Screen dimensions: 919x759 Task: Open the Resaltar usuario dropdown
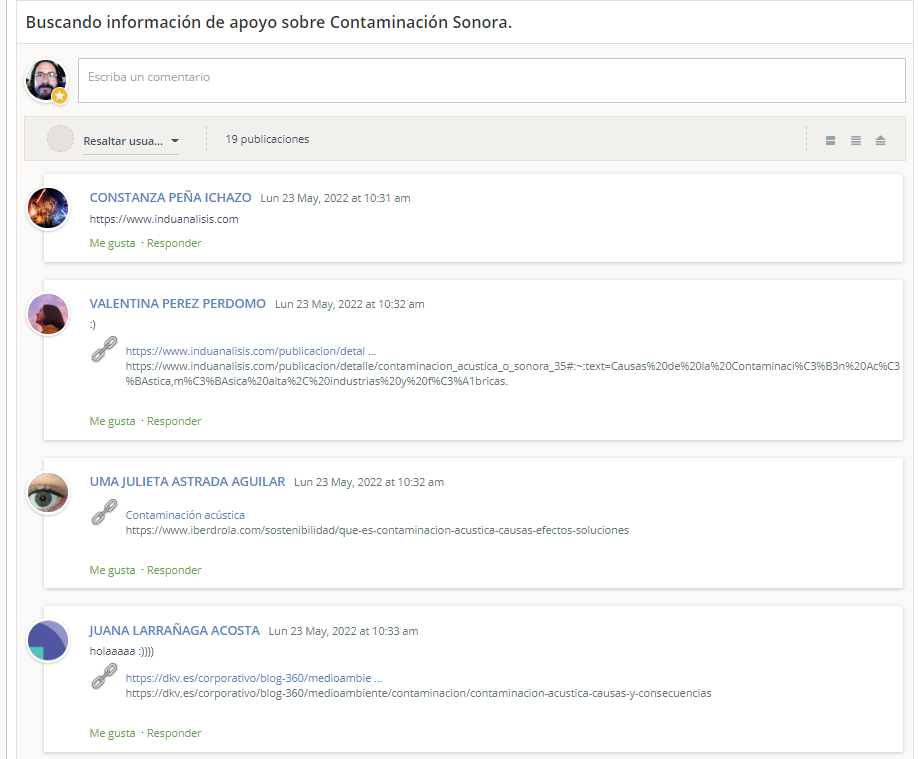click(131, 141)
